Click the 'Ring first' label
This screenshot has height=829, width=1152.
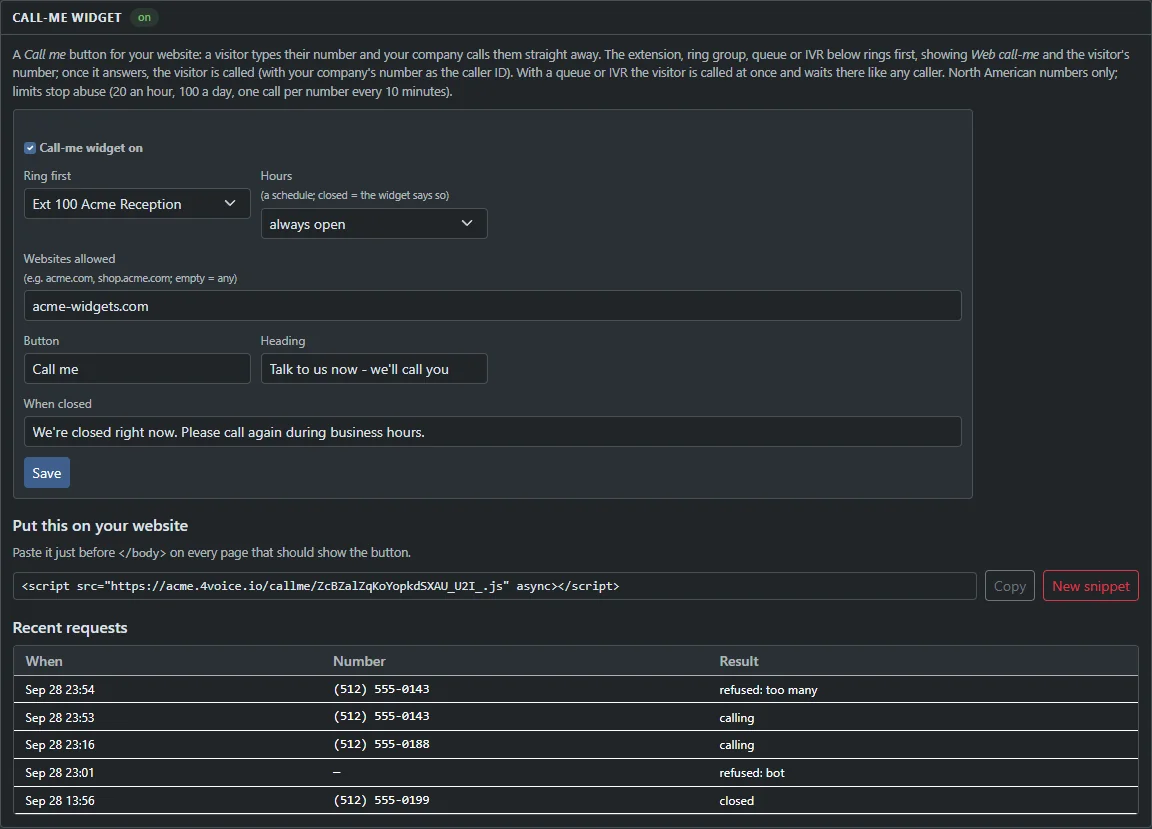[x=47, y=176]
